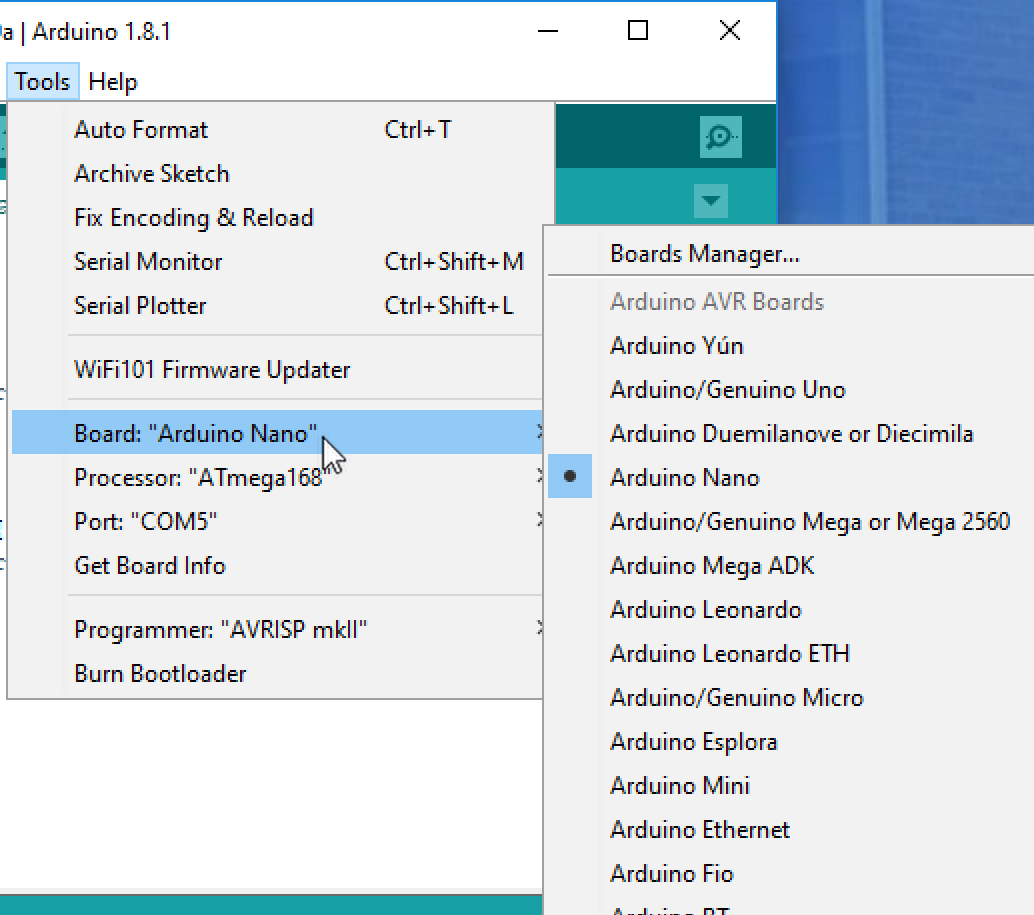This screenshot has height=915, width=1034.
Task: Choose Burn Bootloader
Action: [x=277, y=674]
